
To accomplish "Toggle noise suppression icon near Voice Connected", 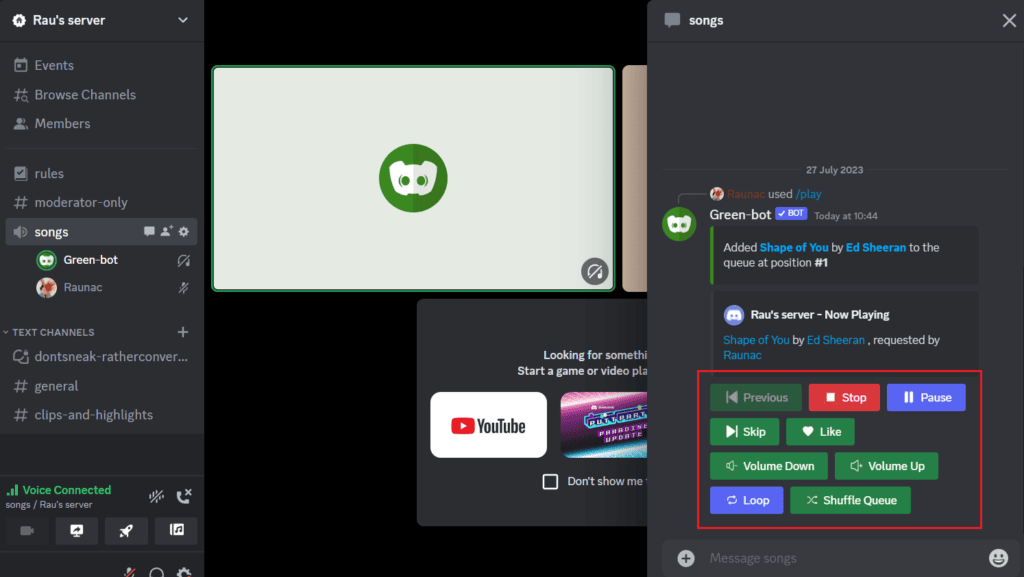I will tap(156, 496).
